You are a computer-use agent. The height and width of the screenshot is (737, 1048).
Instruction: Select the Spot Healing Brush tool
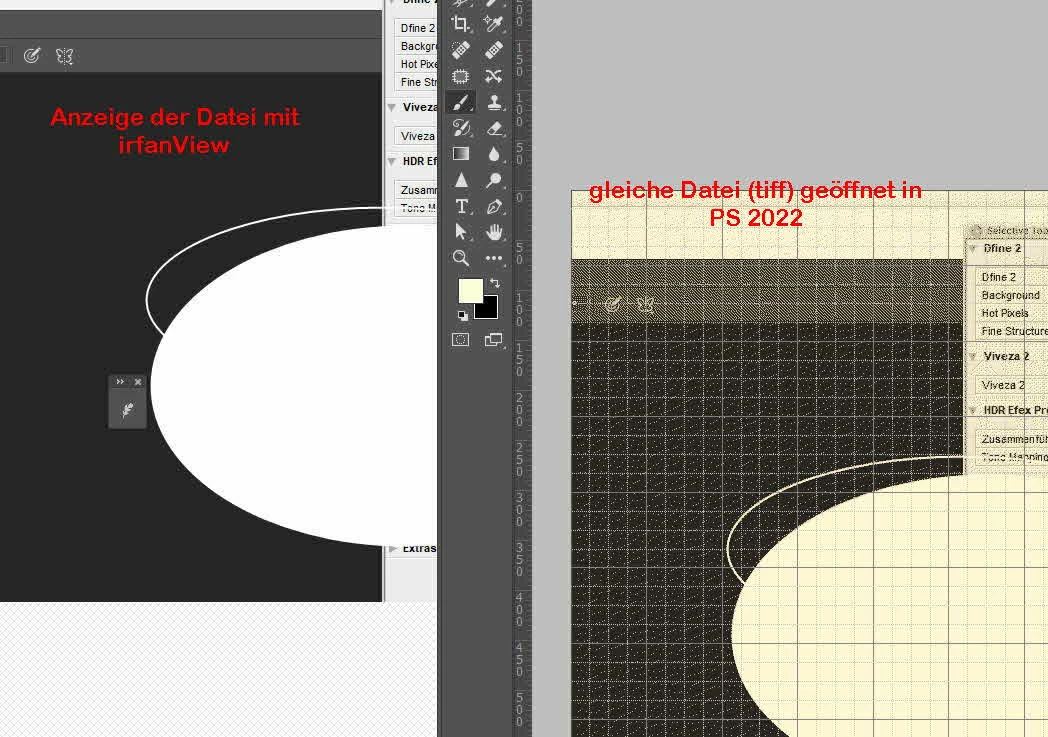point(461,50)
